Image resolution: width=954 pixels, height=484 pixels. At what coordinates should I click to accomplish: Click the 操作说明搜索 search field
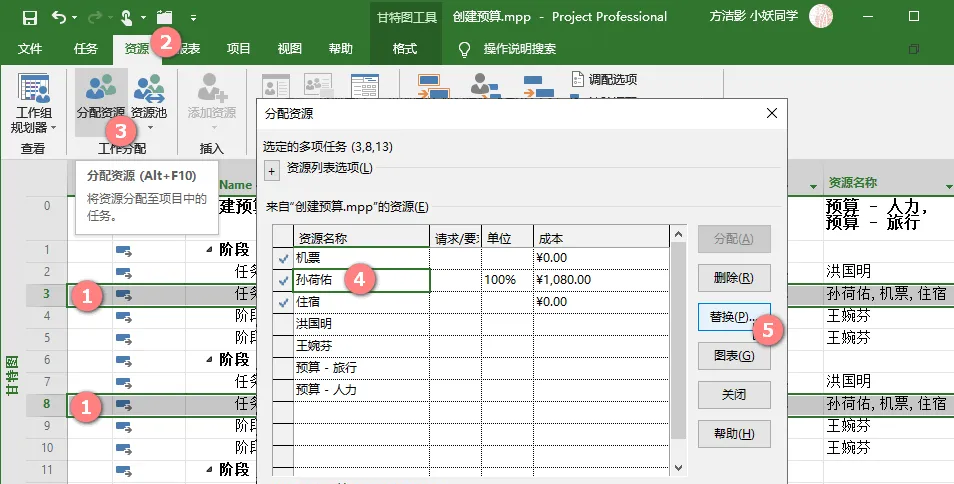520,49
